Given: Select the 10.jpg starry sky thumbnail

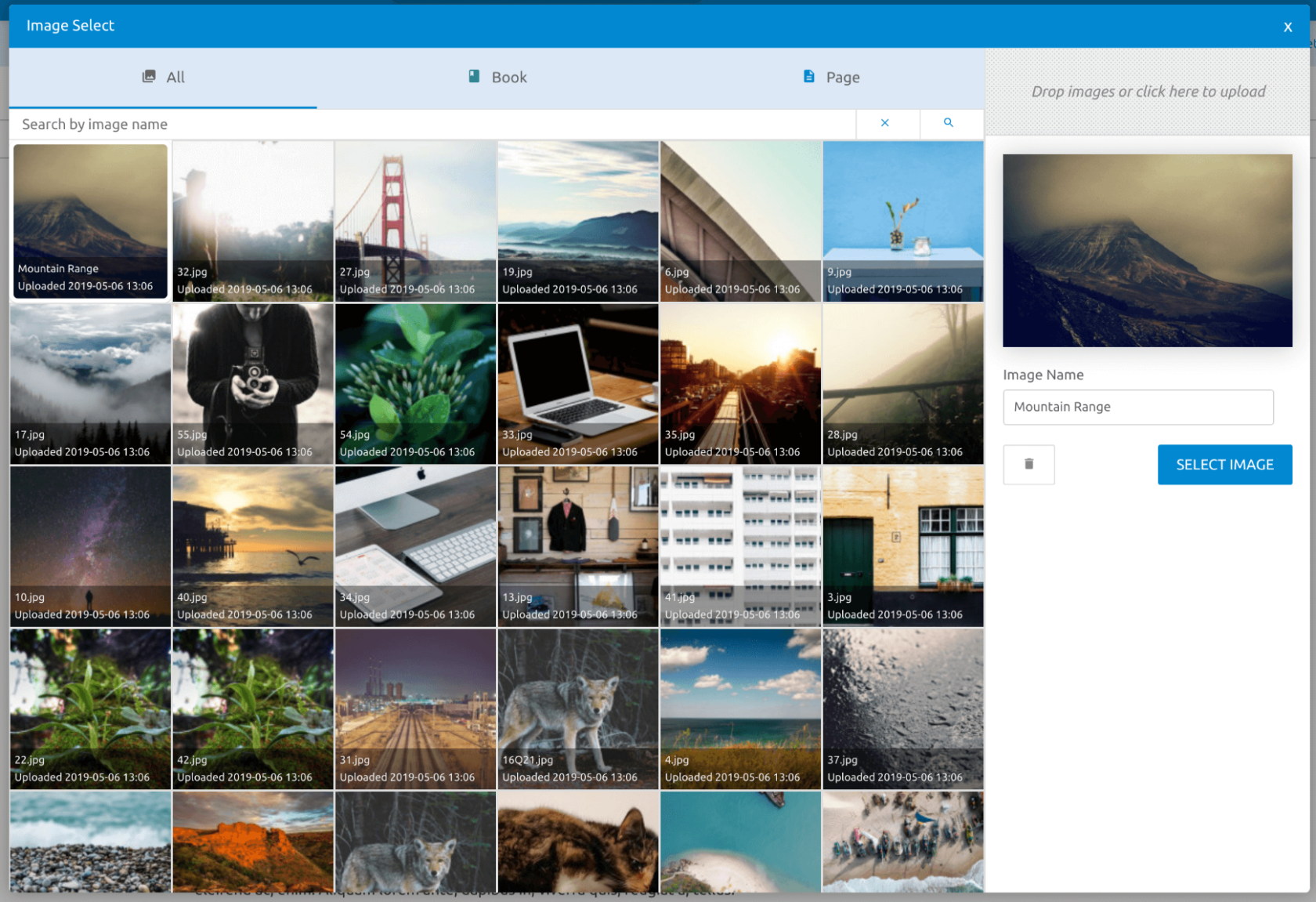Looking at the screenshot, I should tap(90, 546).
